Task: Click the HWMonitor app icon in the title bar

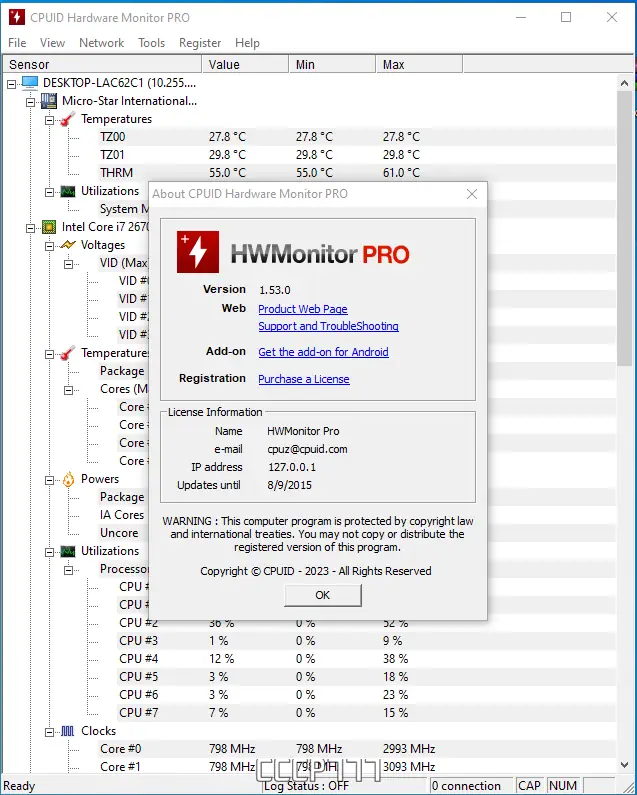Action: coord(17,17)
